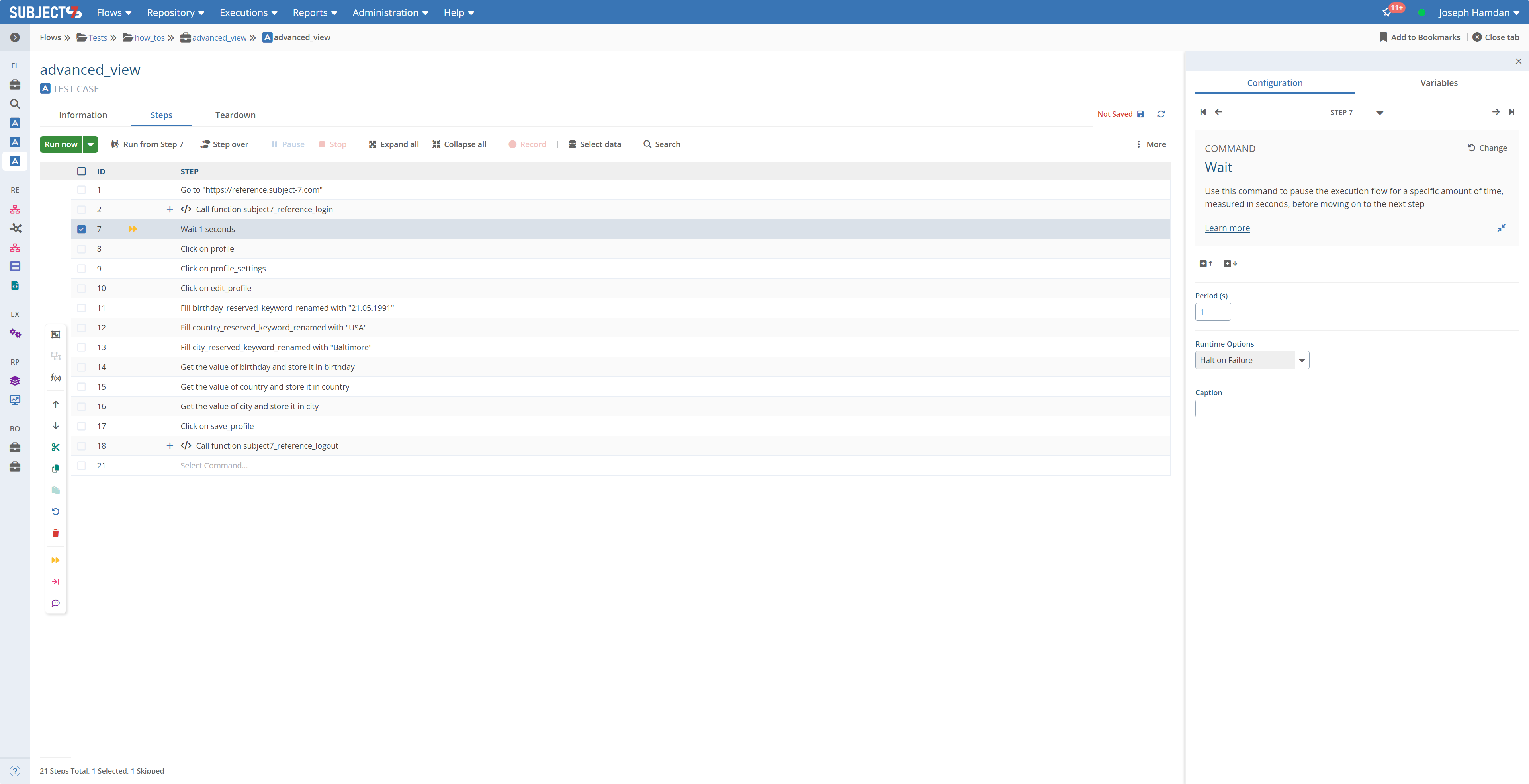Click the undo icon in vertical toolbar

click(x=55, y=511)
